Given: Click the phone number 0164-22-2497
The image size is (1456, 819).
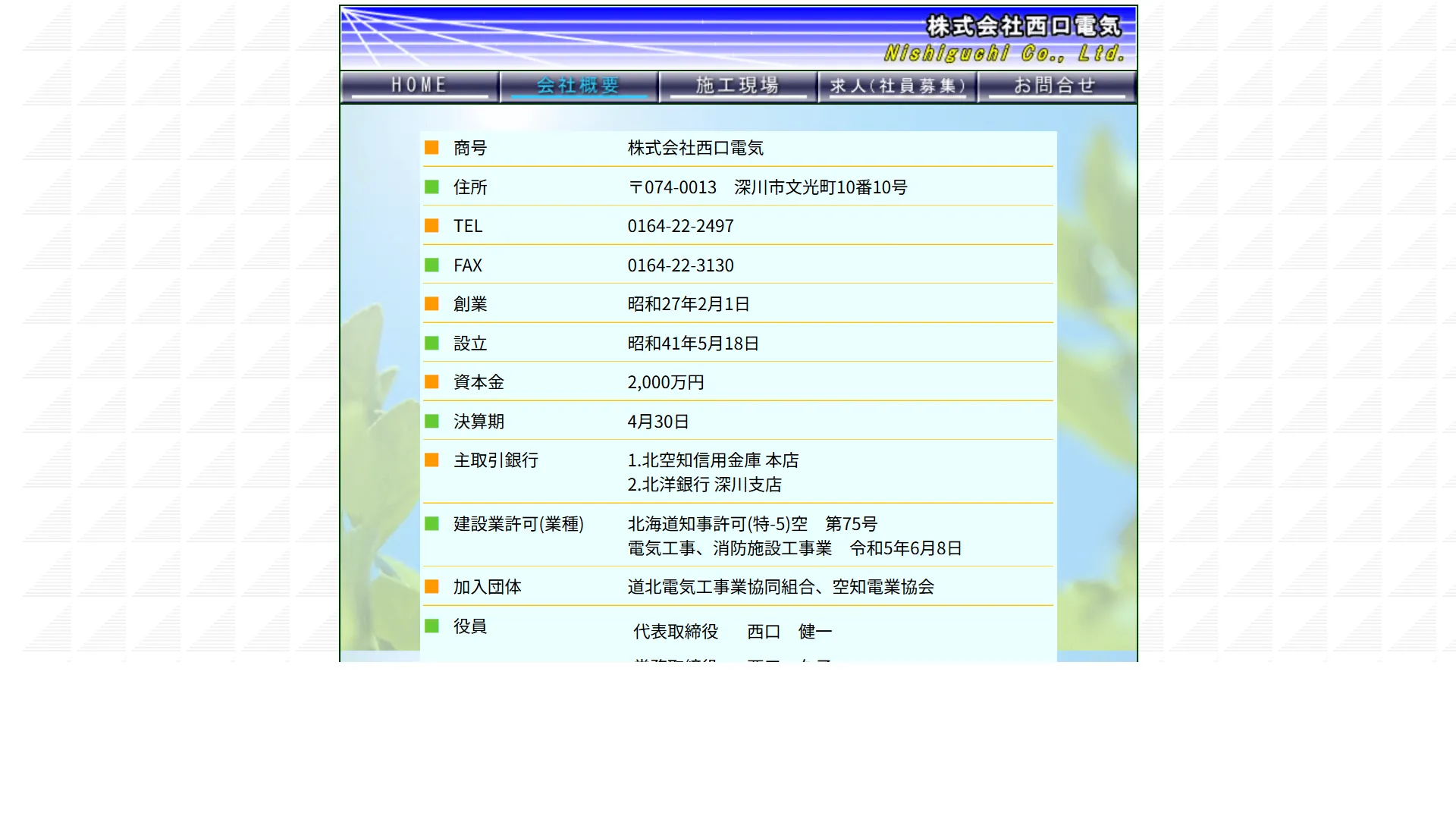Looking at the screenshot, I should coord(680,226).
